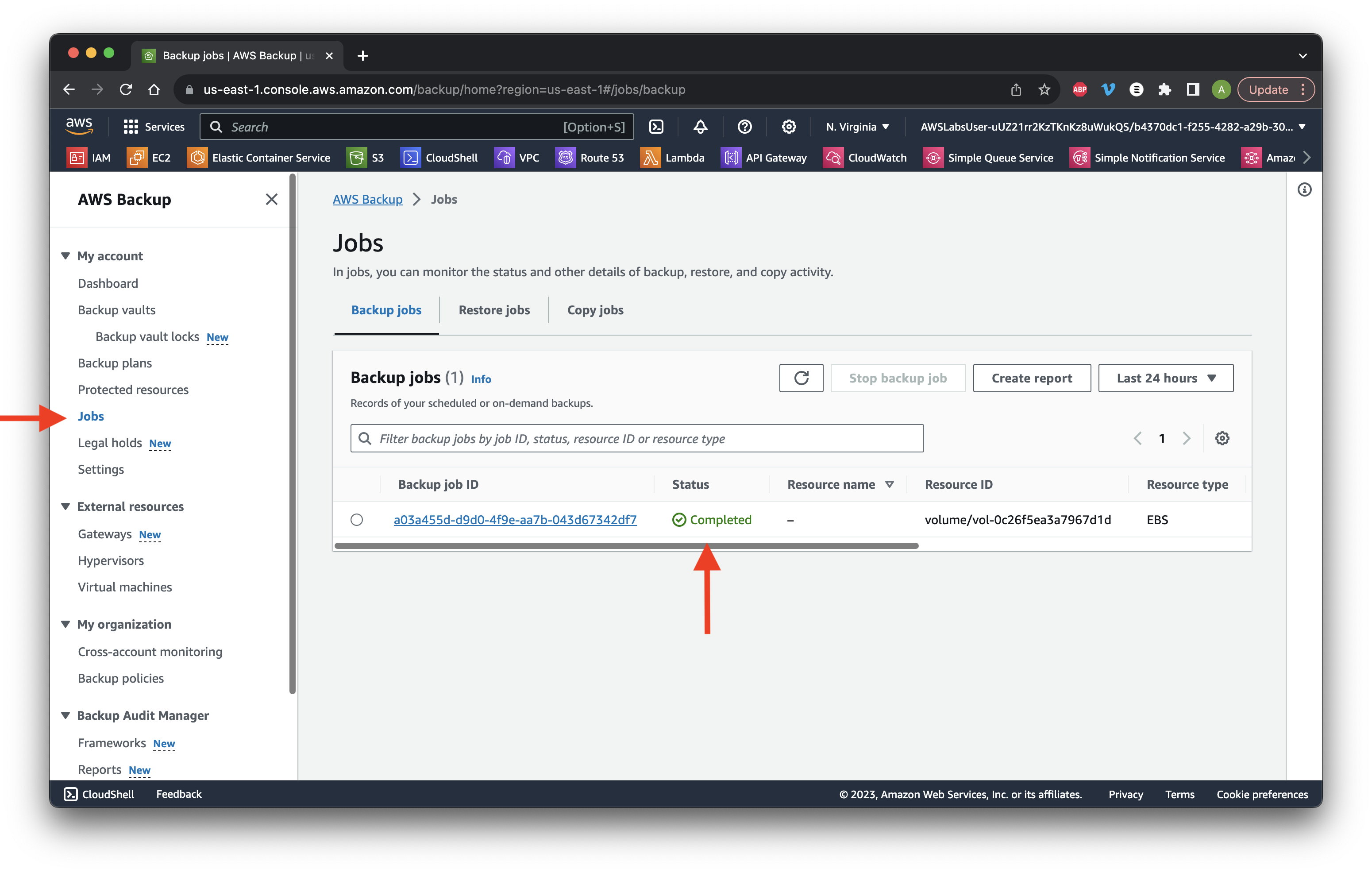
Task: Go to the next page of results
Action: tap(1186, 438)
